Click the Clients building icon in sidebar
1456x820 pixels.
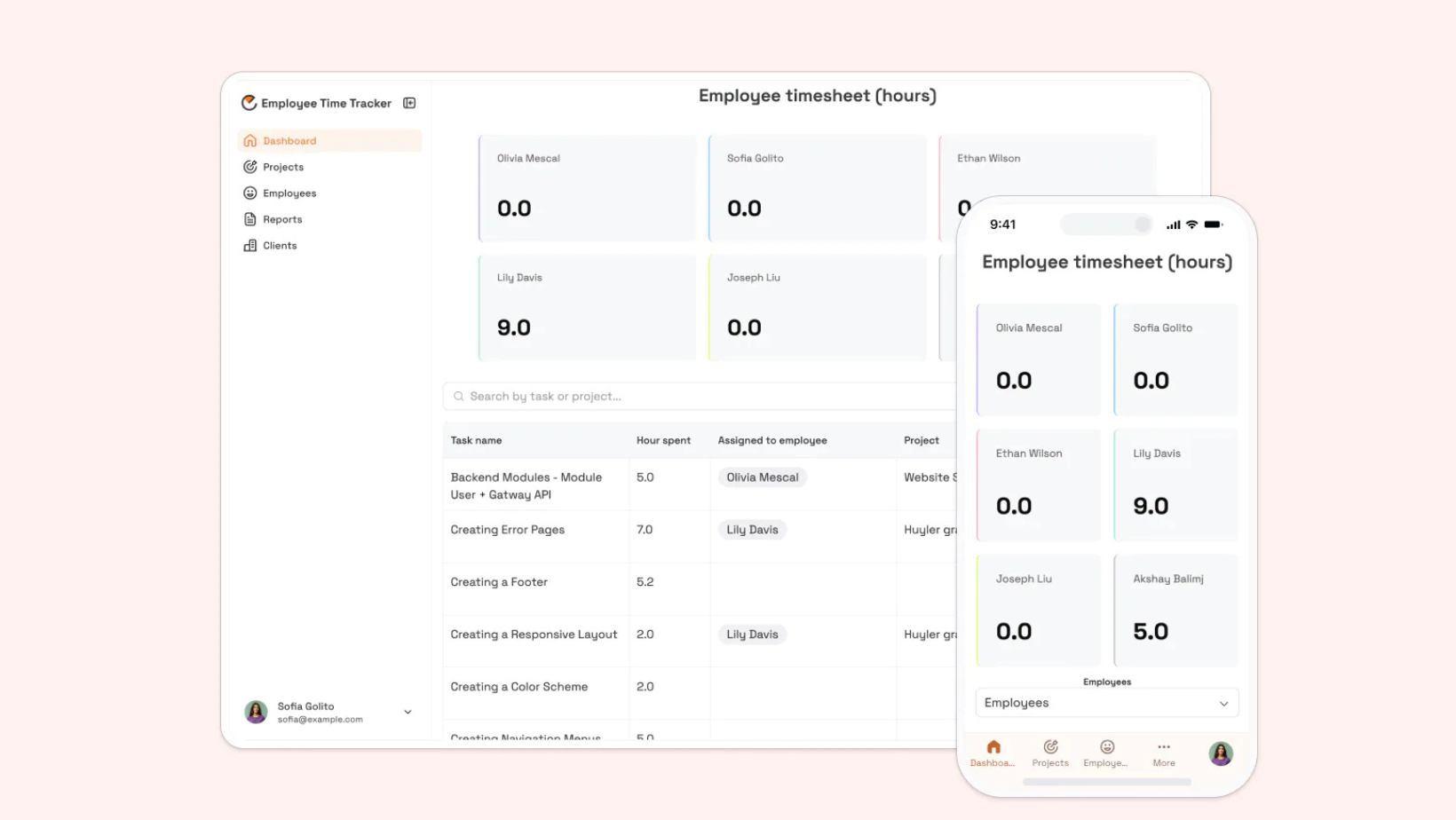click(250, 245)
